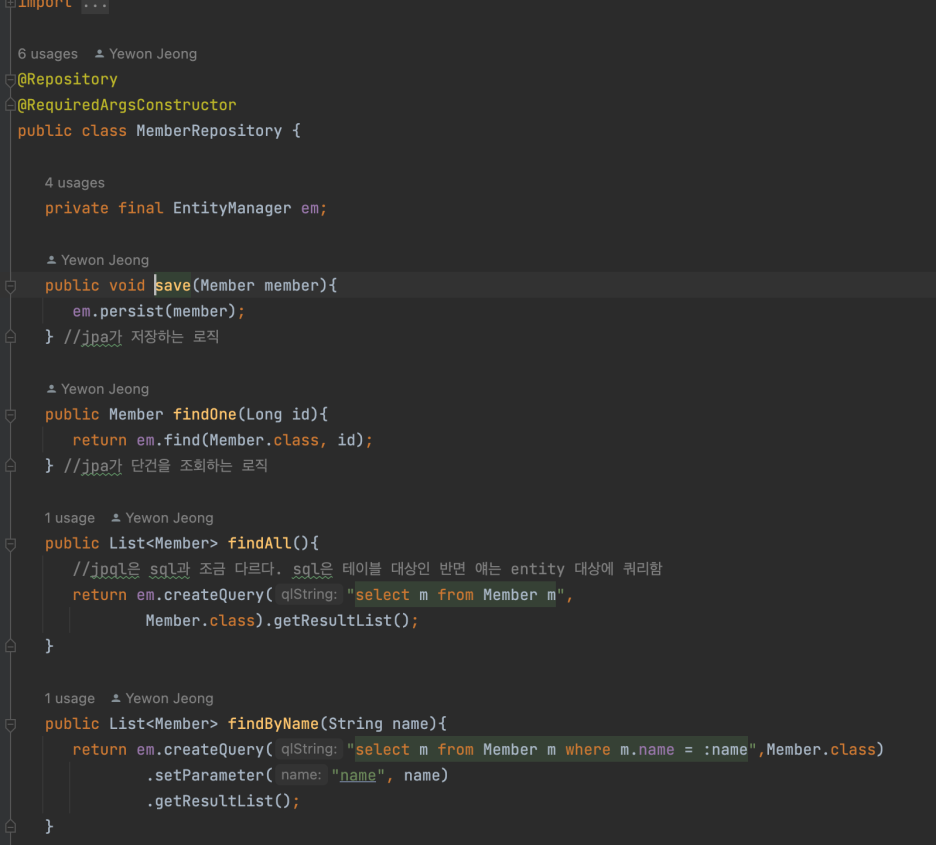Click 'Yewon Jeong' author hint above findAll

click(x=170, y=518)
